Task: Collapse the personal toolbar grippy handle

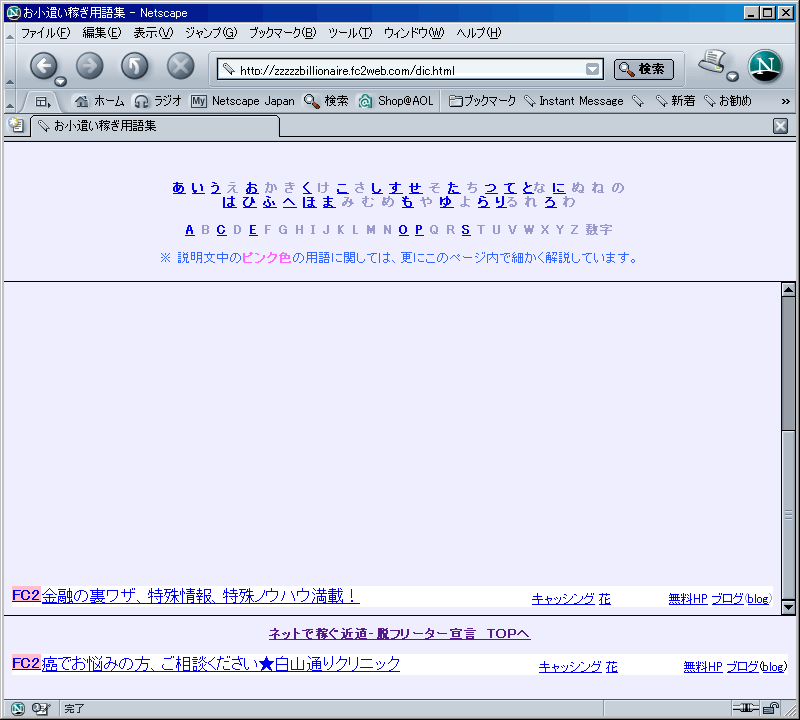Action: (x=10, y=102)
